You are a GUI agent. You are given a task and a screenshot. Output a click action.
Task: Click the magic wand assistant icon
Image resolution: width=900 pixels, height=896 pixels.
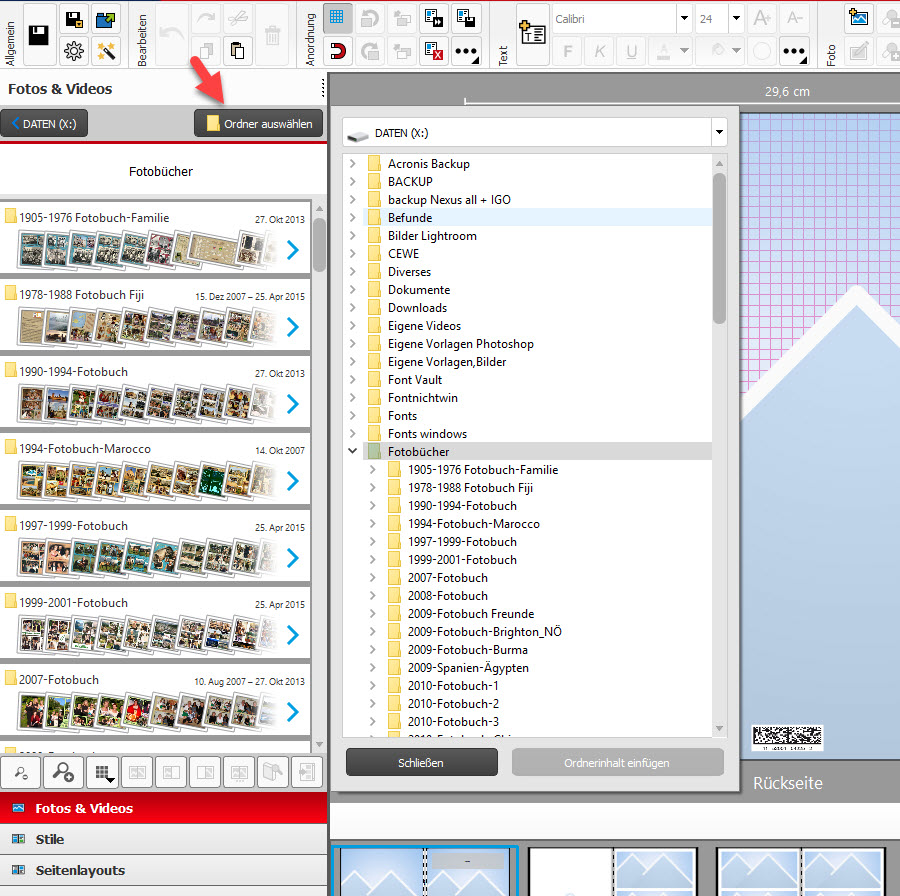106,51
